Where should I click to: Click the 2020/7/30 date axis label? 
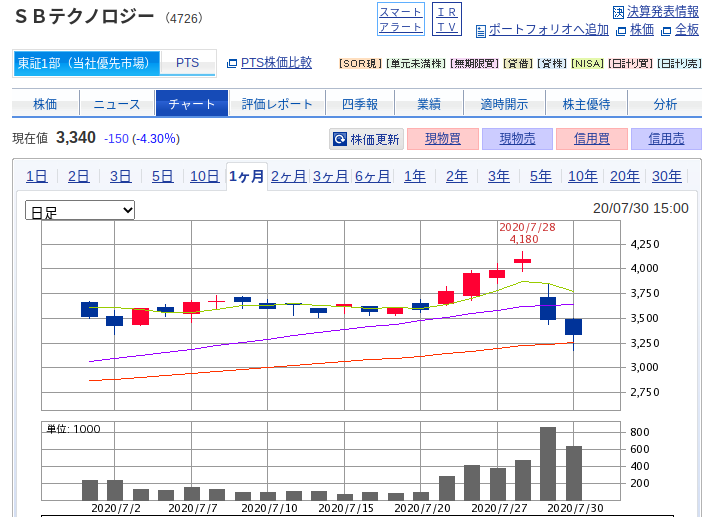[x=575, y=508]
